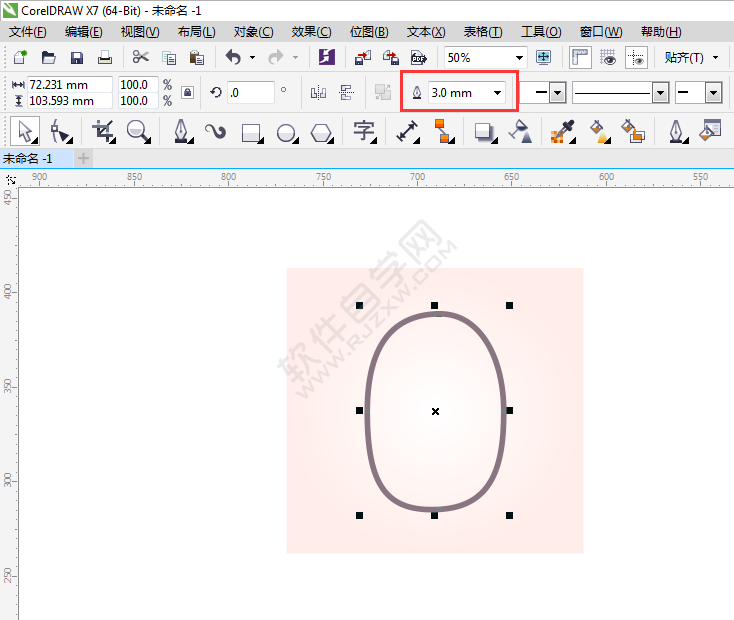
Task: Open the 对象(C) menu
Action: coord(253,32)
